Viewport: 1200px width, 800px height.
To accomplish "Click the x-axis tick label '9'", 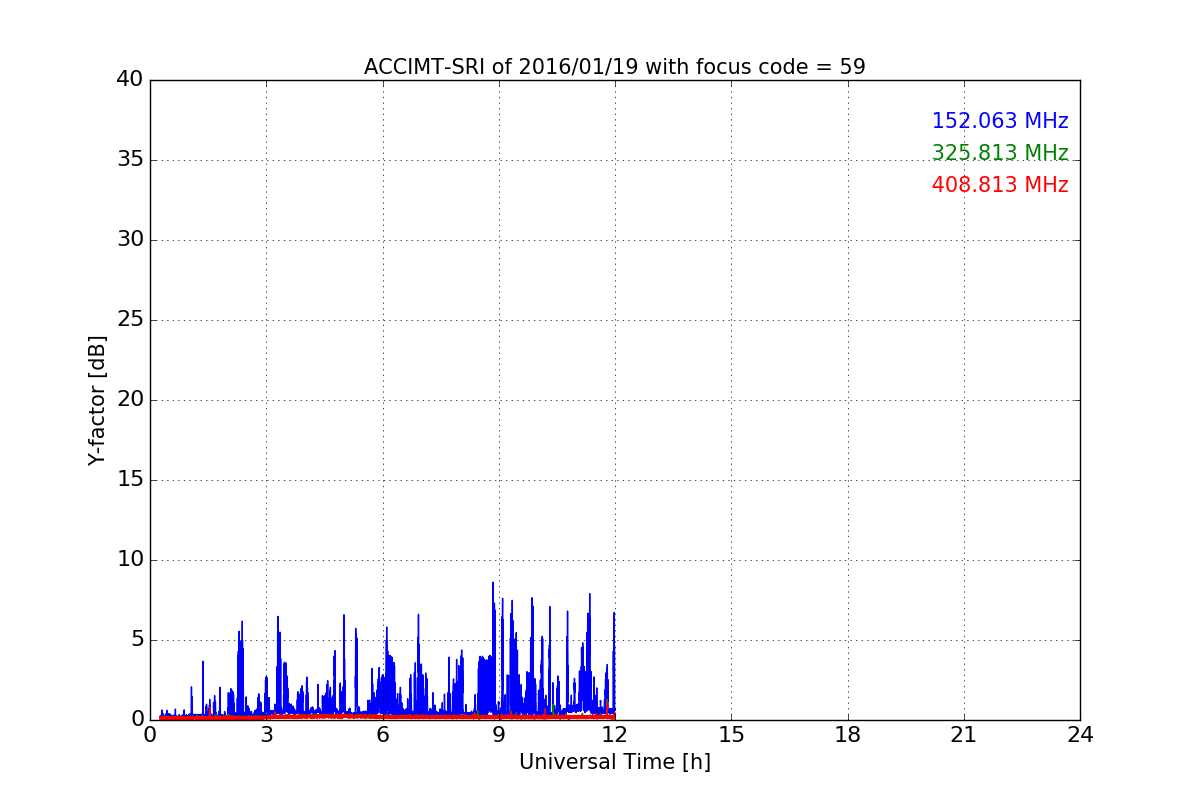I will [x=499, y=735].
